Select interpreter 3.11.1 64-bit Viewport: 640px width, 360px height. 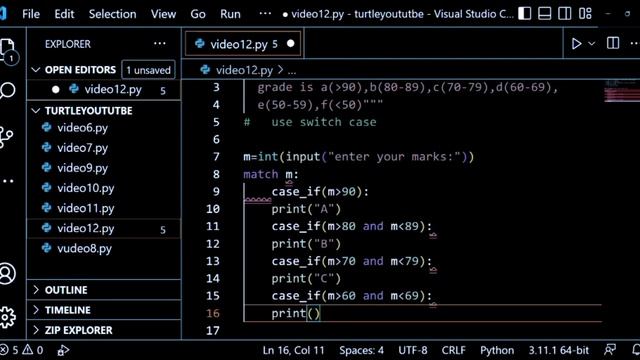pos(559,350)
